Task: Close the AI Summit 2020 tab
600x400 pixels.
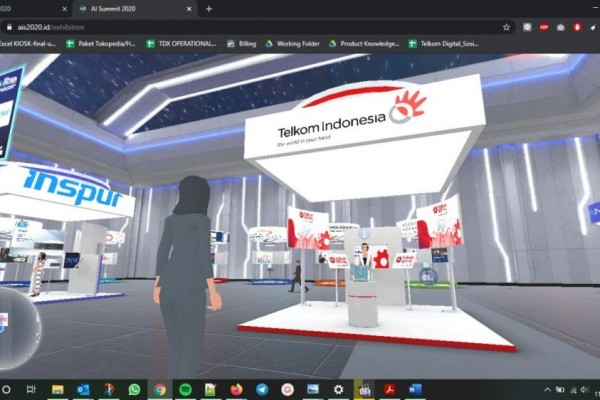Action: (x=189, y=9)
